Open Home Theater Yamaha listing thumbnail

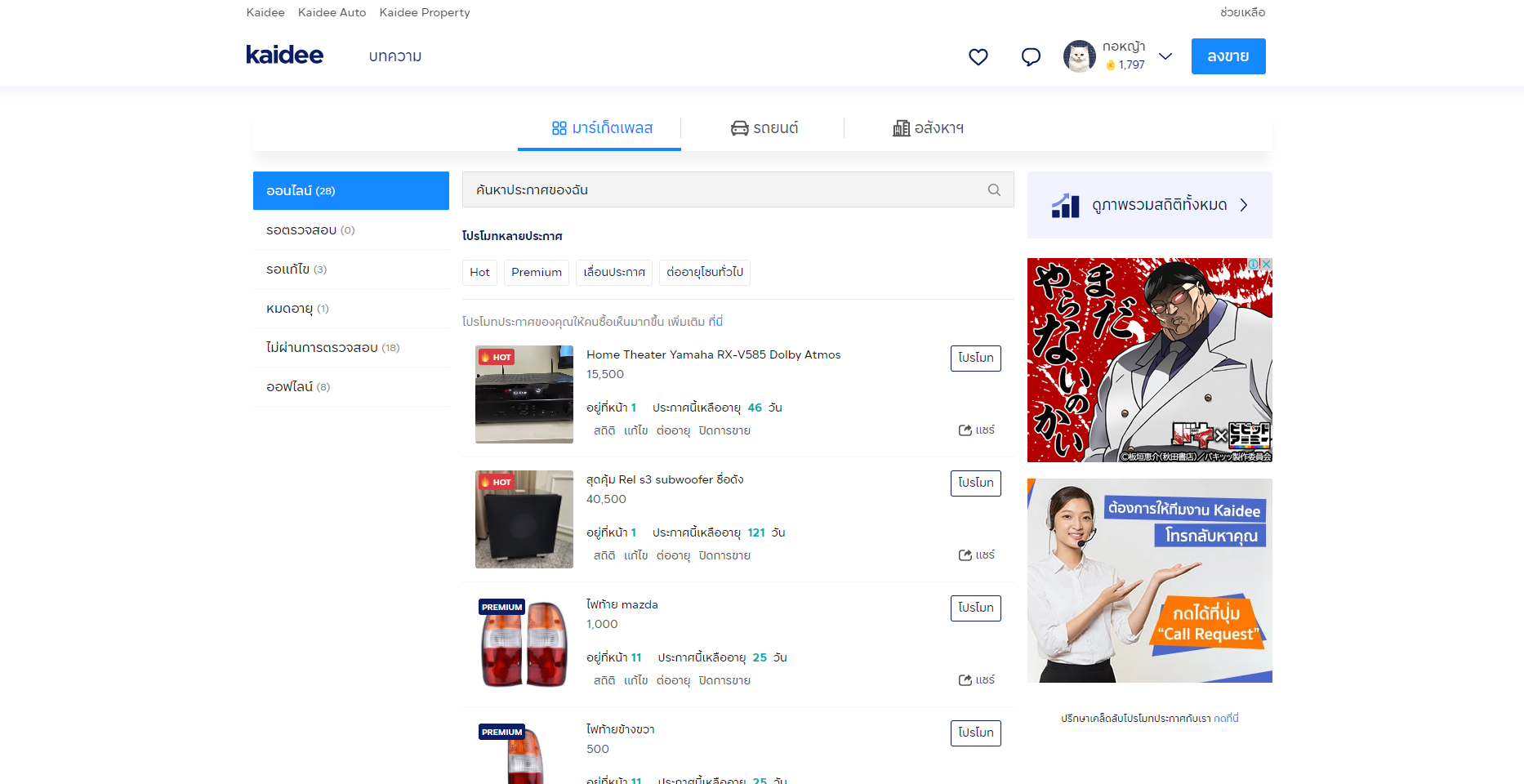click(x=524, y=394)
